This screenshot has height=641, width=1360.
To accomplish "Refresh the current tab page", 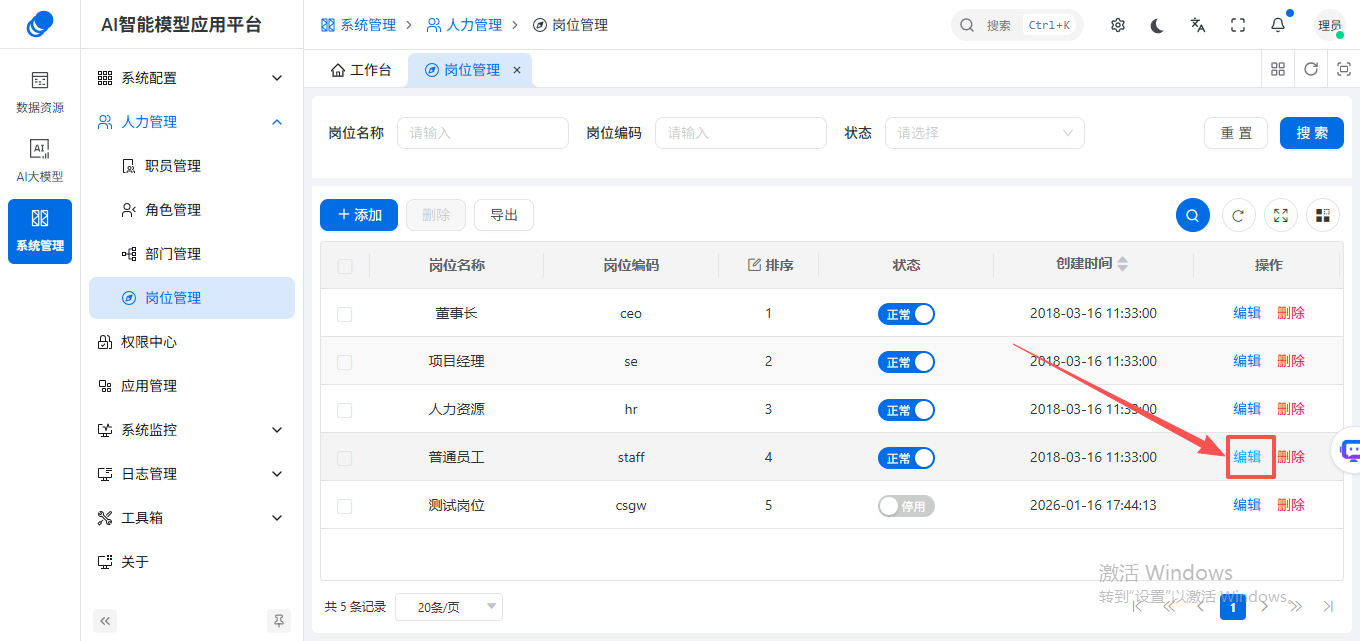I will (1311, 70).
